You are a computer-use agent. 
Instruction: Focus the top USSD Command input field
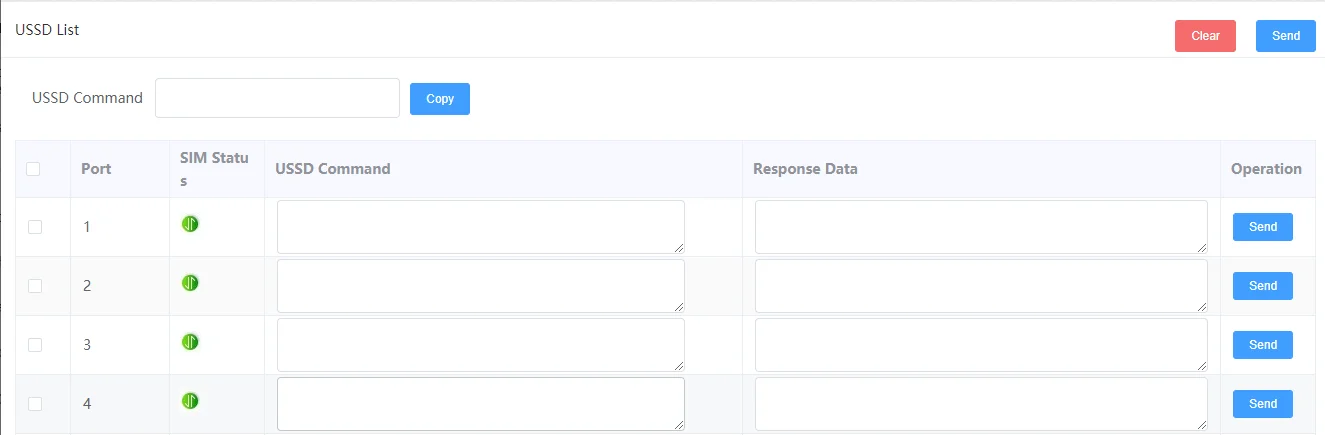[x=277, y=98]
